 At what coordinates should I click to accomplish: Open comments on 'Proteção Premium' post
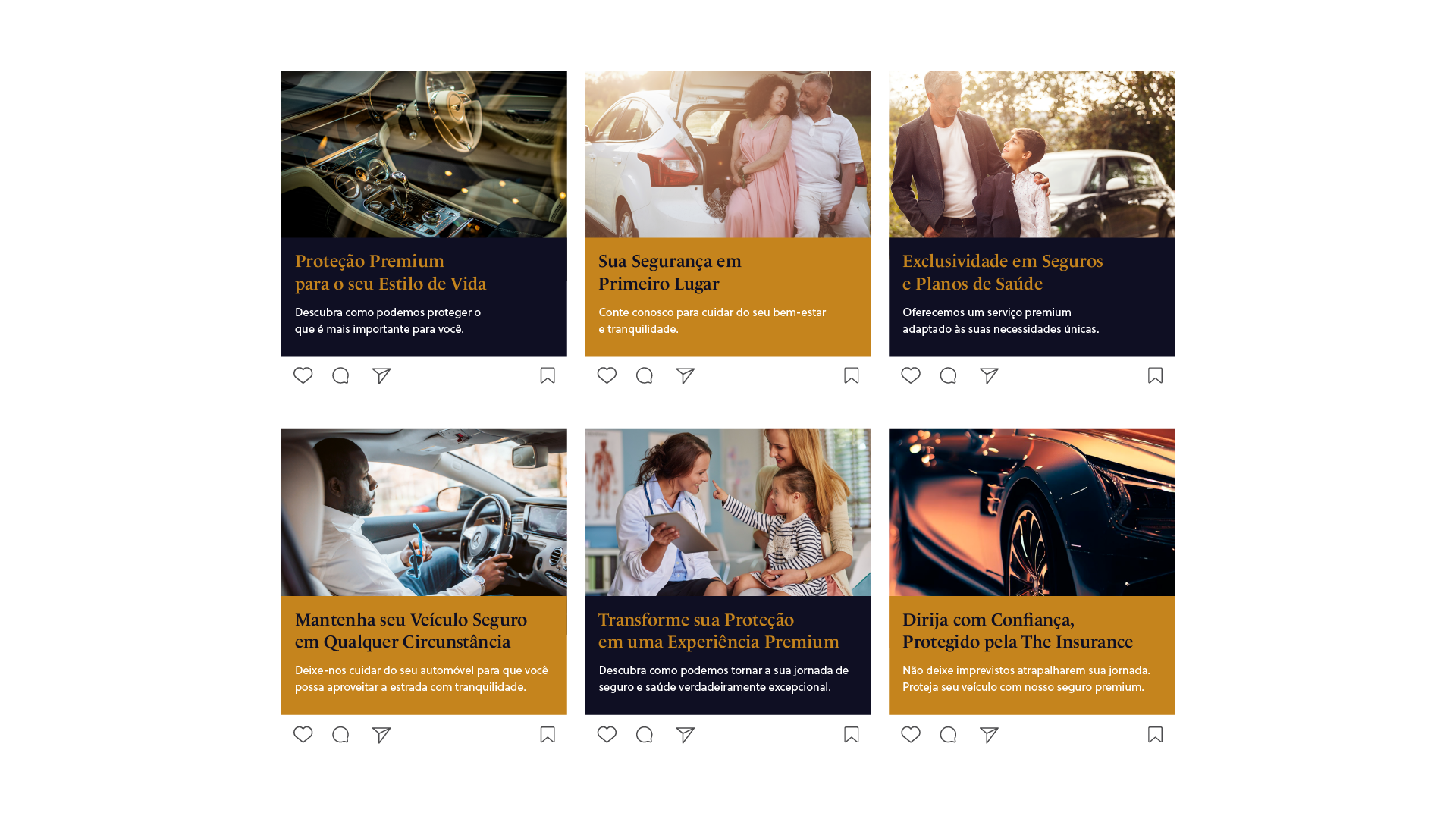[340, 375]
